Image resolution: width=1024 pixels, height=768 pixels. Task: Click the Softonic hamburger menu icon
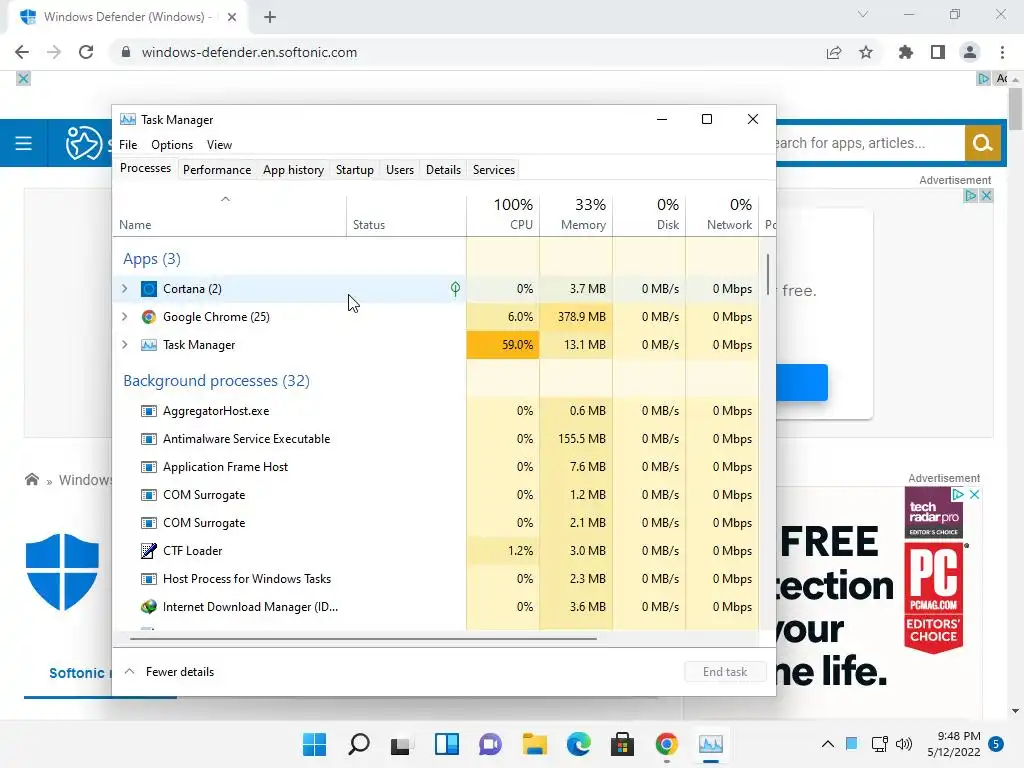point(24,143)
